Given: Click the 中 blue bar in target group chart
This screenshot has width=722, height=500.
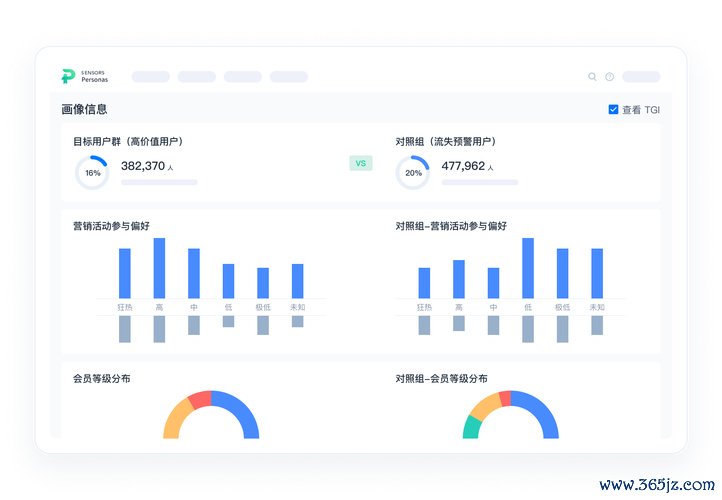Looking at the screenshot, I should pyautogui.click(x=194, y=273).
